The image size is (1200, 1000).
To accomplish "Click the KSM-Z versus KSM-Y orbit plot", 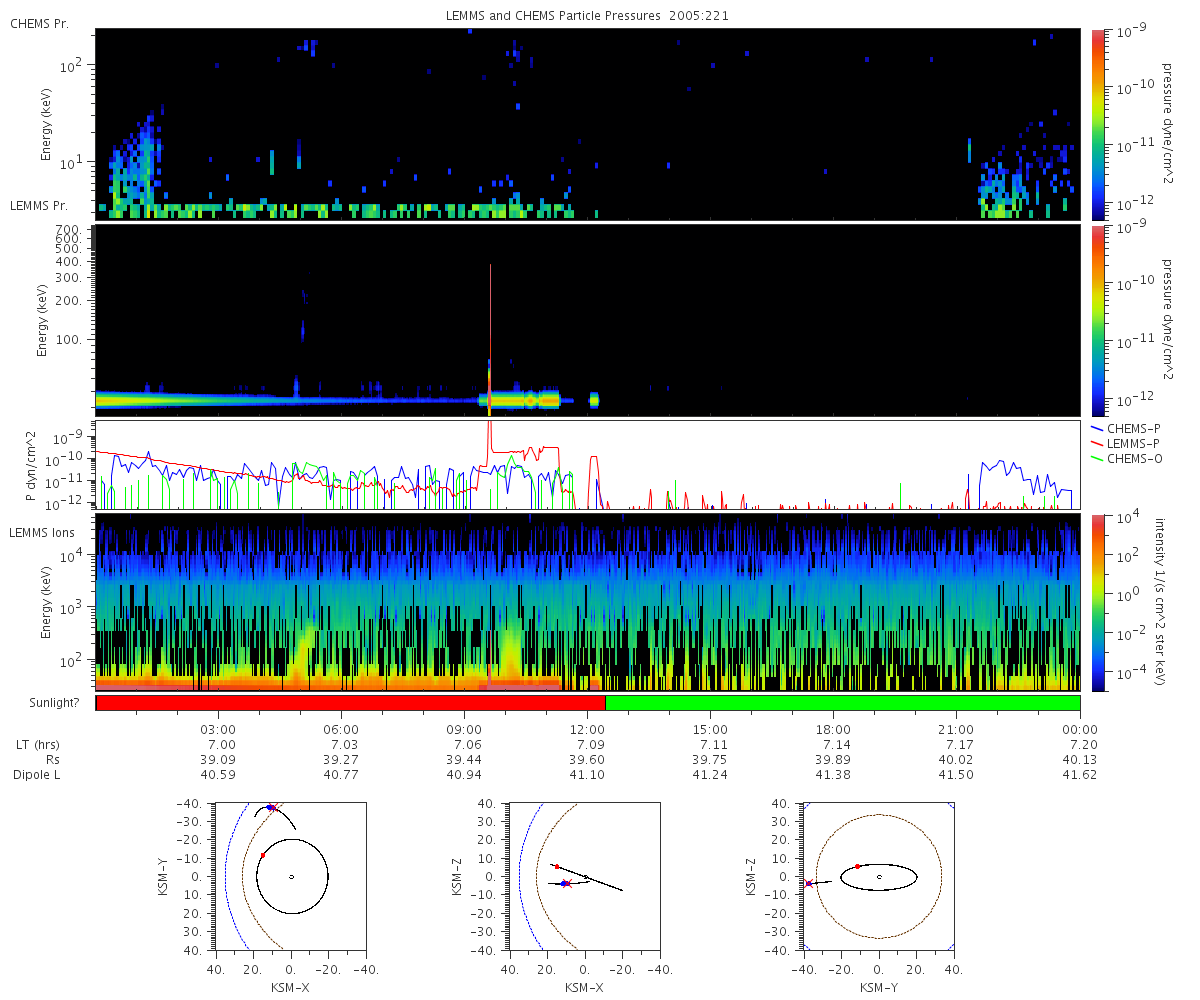I will click(878, 876).
